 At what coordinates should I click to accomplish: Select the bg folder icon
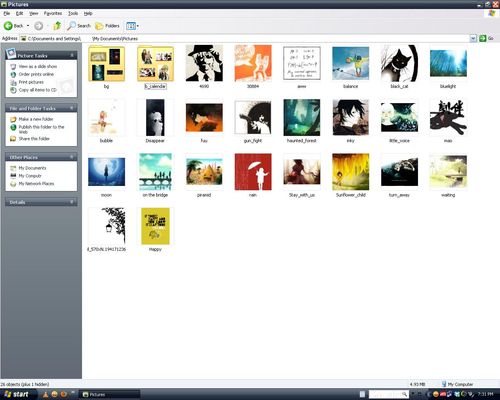click(106, 64)
